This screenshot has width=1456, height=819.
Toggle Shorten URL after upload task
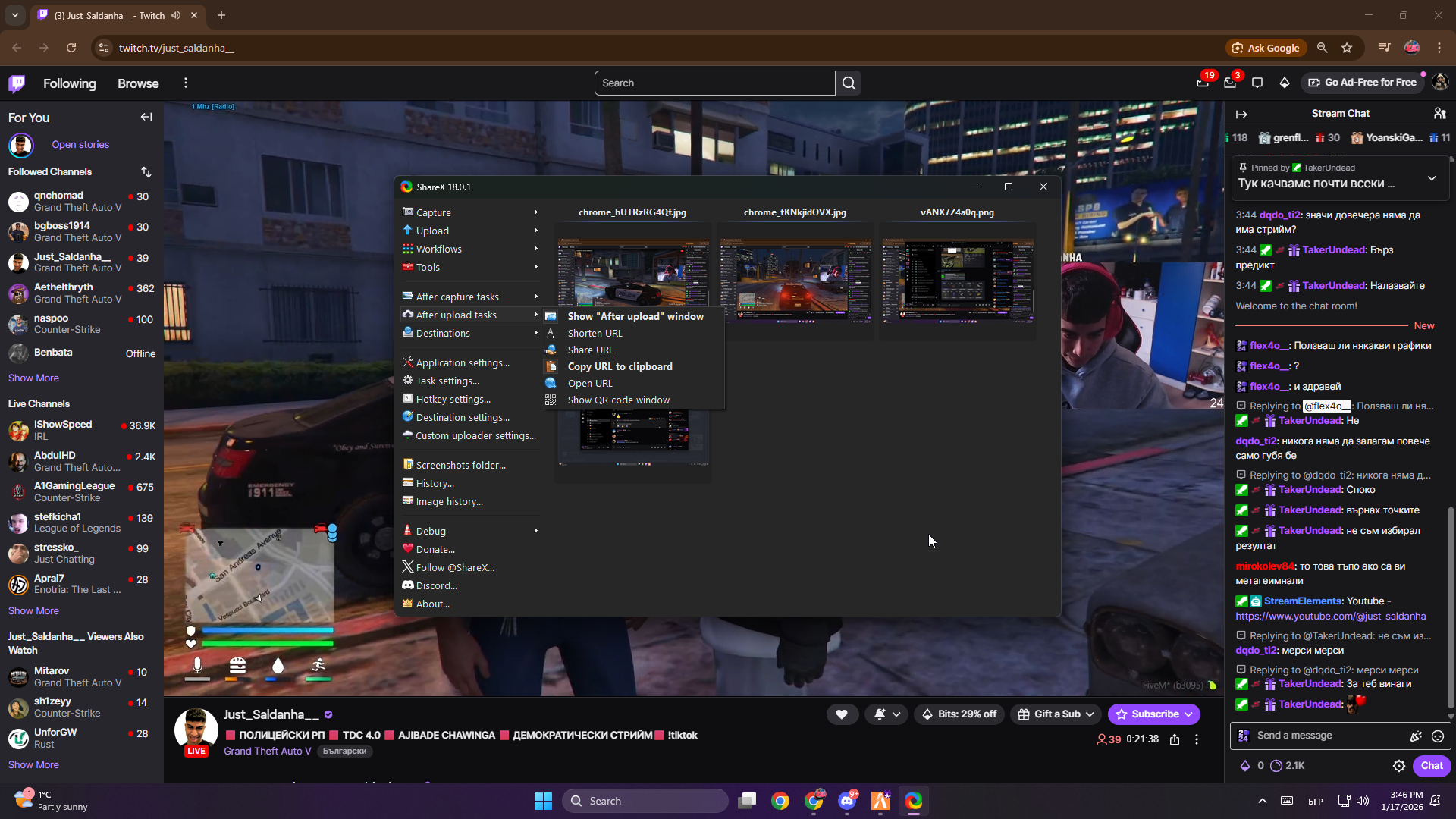595,333
